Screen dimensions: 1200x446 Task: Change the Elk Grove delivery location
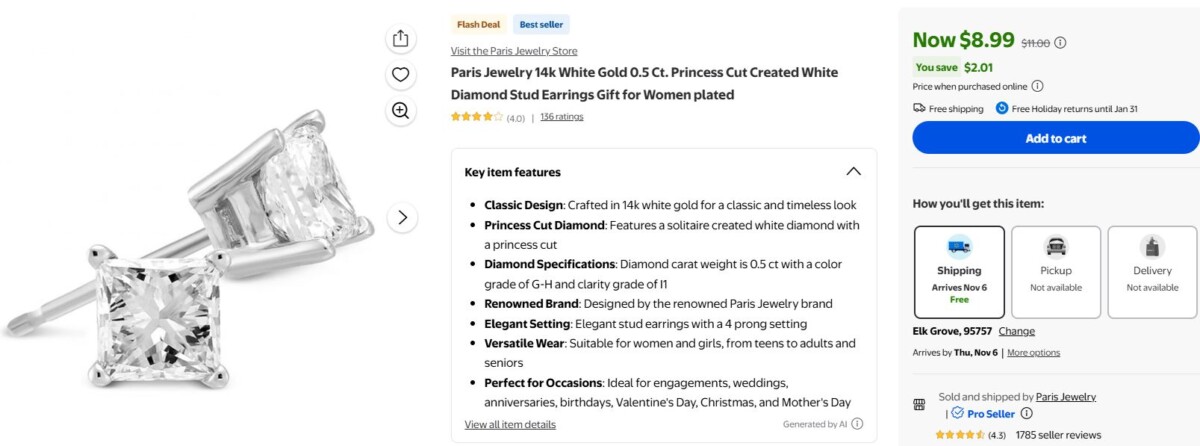click(1016, 331)
